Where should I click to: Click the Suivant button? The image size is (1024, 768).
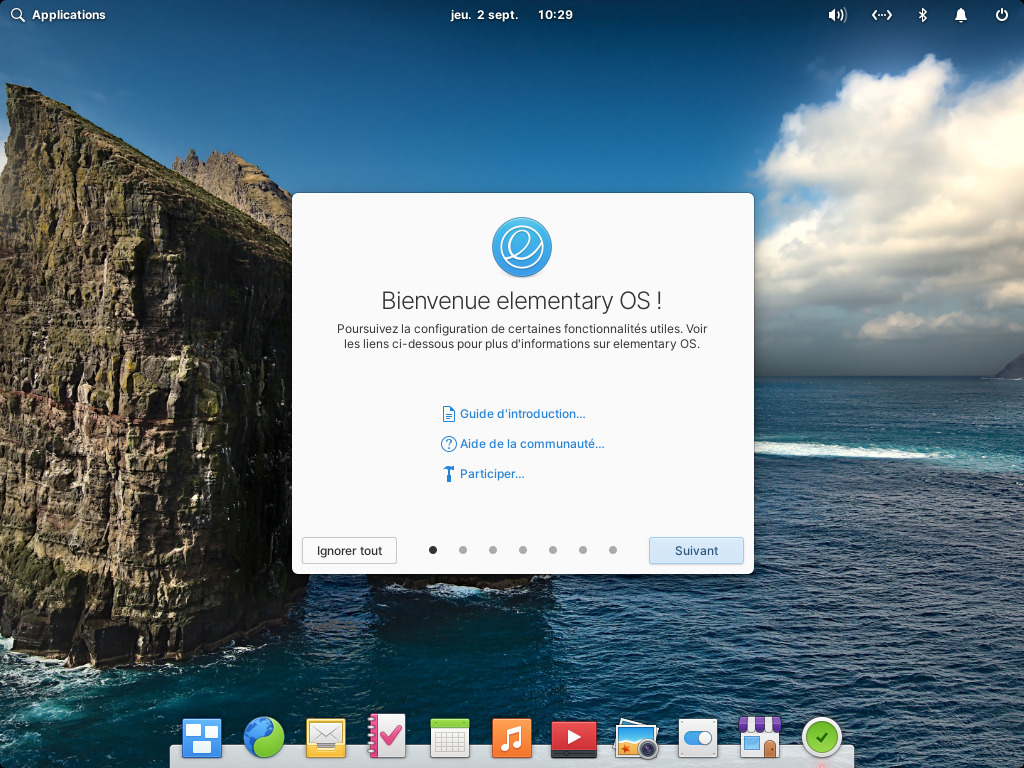[x=696, y=551]
